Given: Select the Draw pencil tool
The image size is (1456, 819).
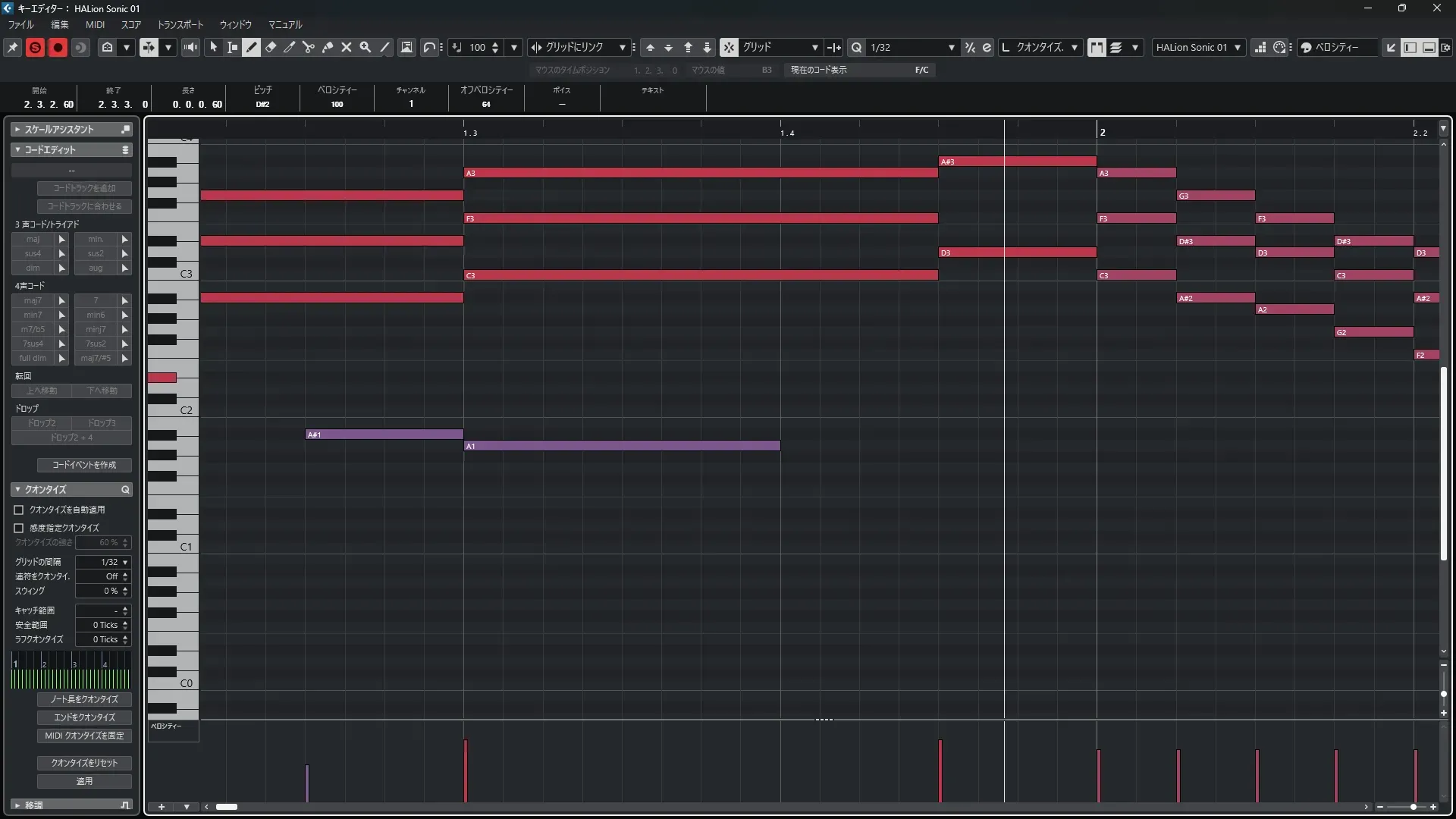Looking at the screenshot, I should 252,47.
